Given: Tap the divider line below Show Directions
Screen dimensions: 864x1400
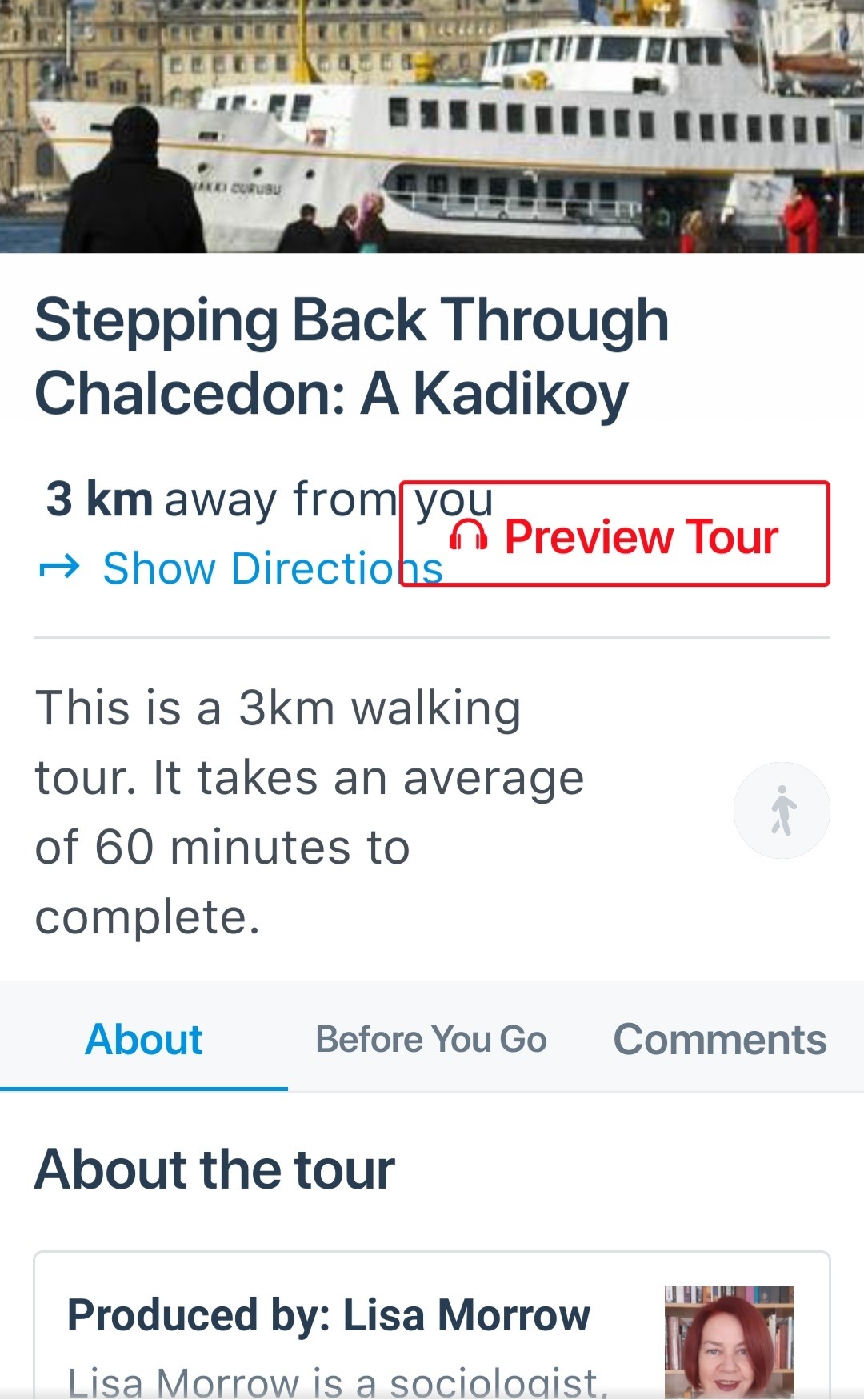Looking at the screenshot, I should pyautogui.click(x=432, y=638).
